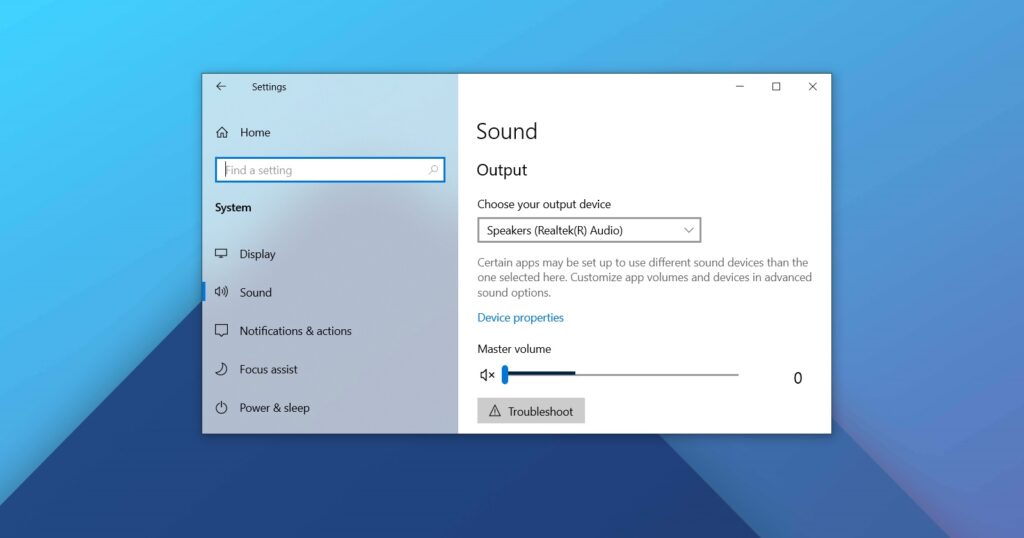Maximize the Settings window
Viewport: 1024px width, 538px height.
pyautogui.click(x=776, y=87)
